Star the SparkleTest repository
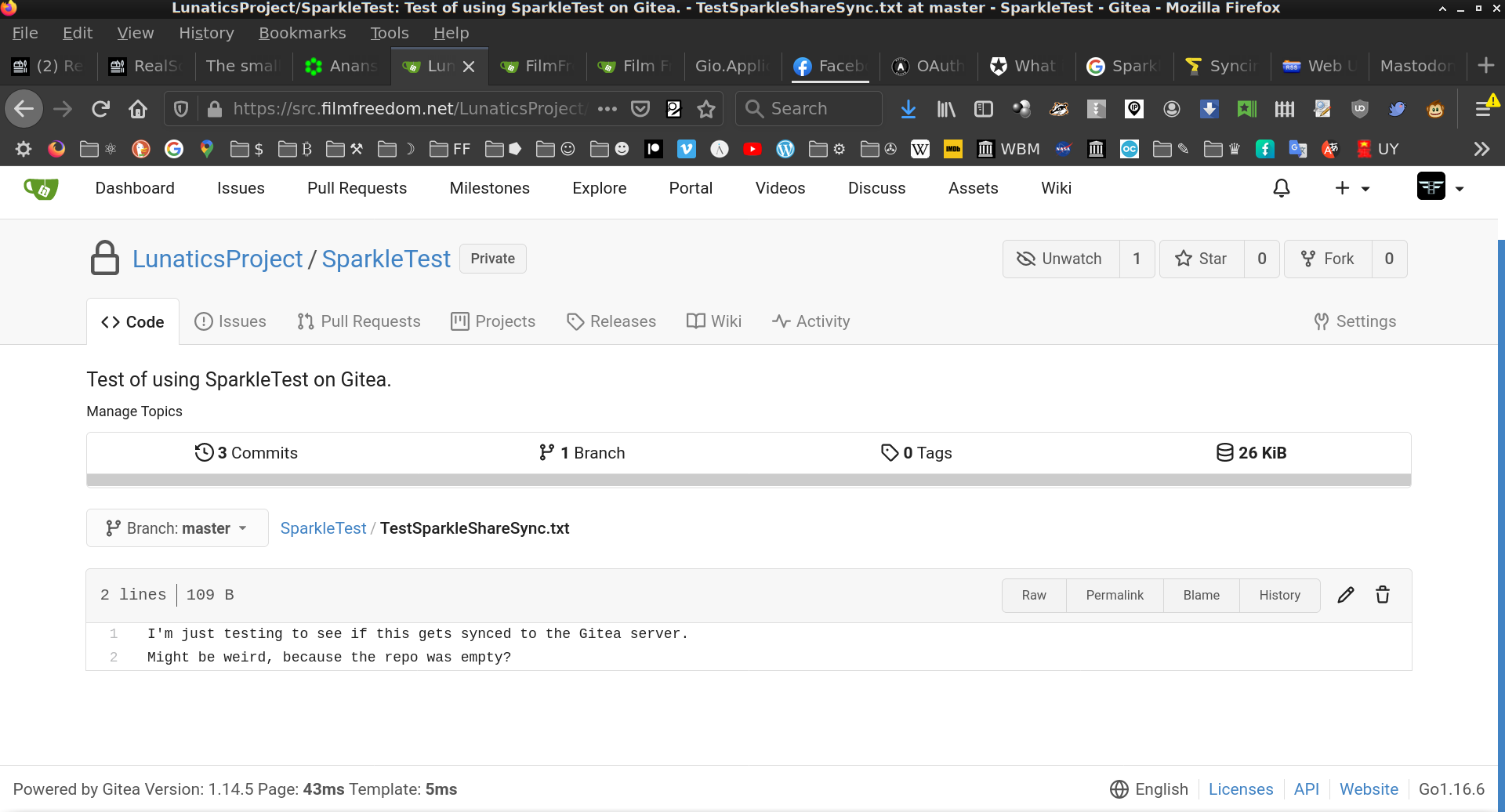The height and width of the screenshot is (812, 1505). coord(1201,259)
